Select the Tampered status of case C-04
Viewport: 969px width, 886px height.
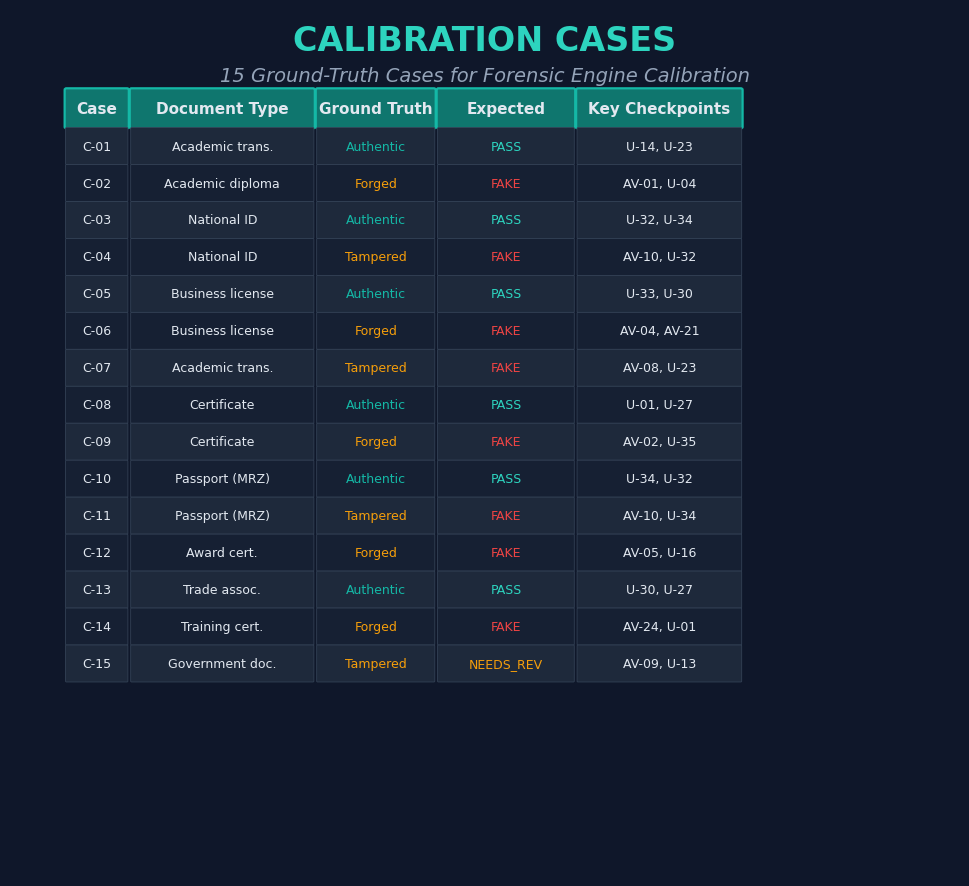(375, 256)
